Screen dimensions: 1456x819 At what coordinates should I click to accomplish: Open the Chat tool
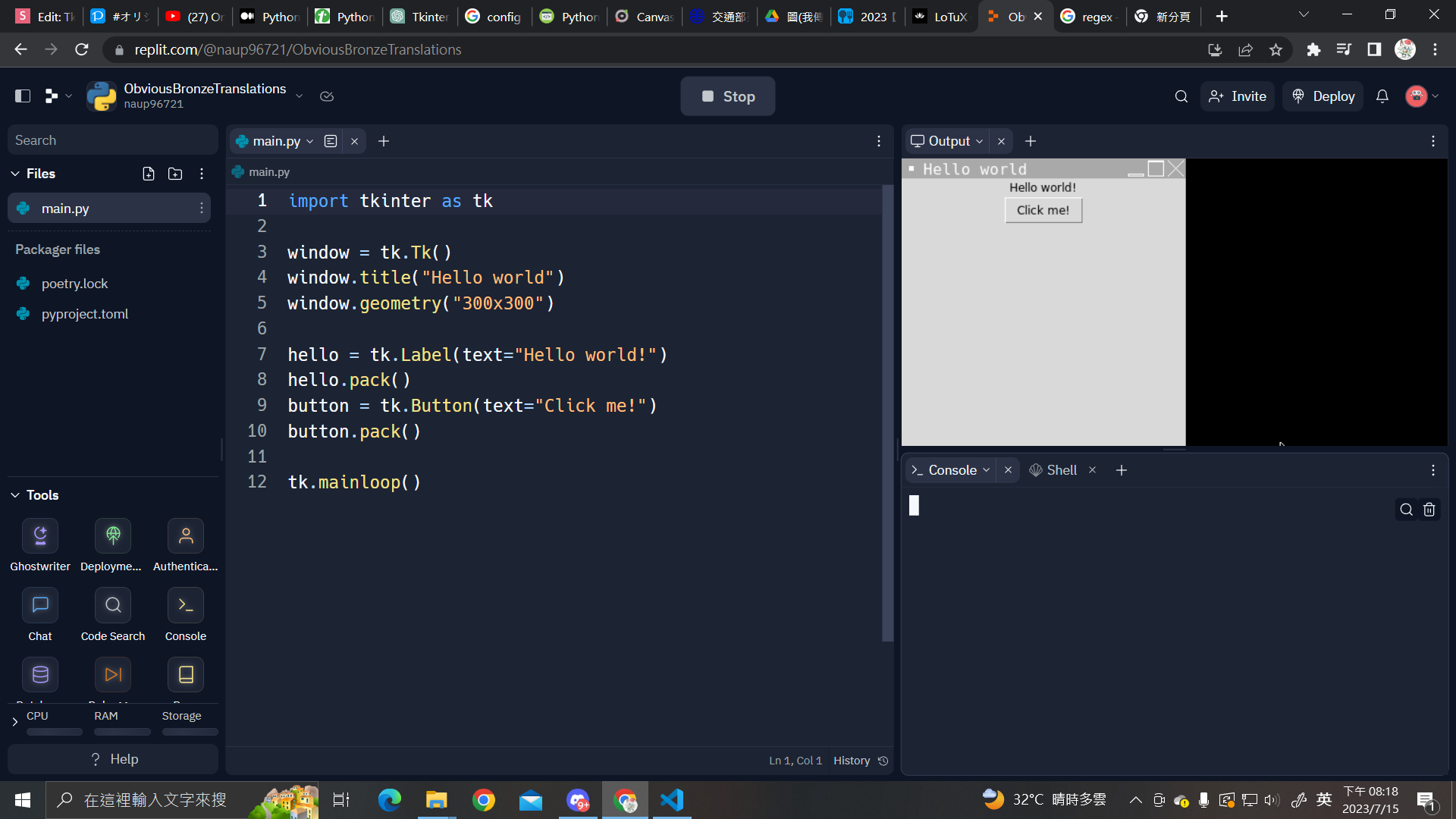coord(40,605)
